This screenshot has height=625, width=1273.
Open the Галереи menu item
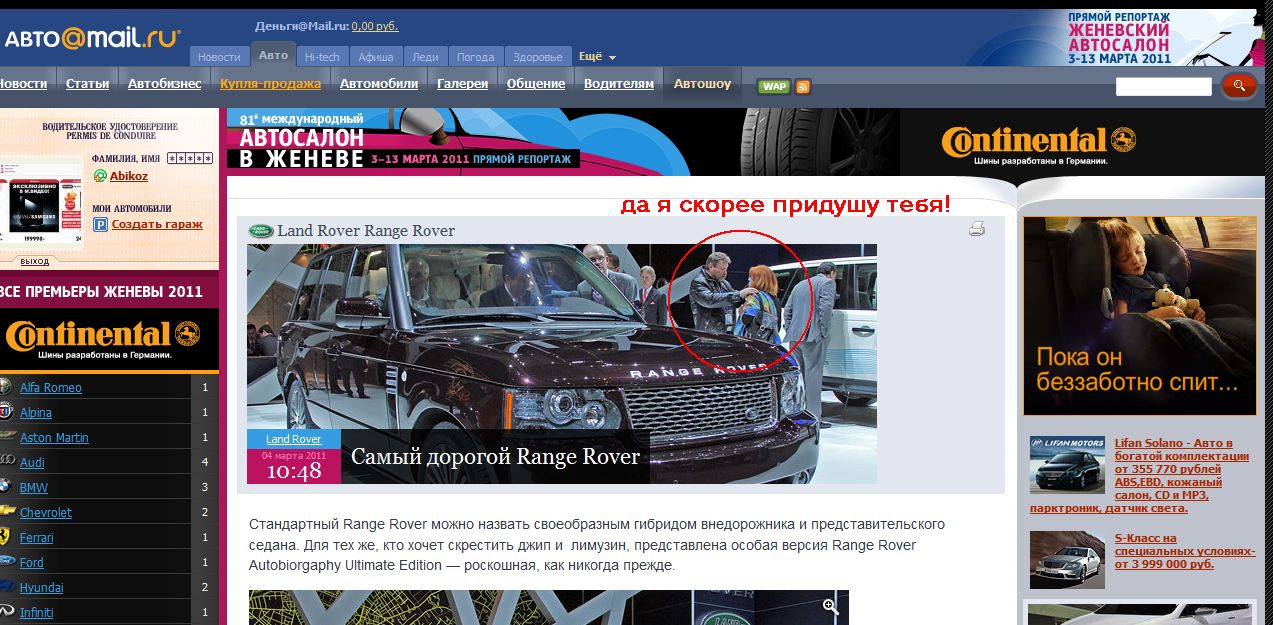click(462, 84)
